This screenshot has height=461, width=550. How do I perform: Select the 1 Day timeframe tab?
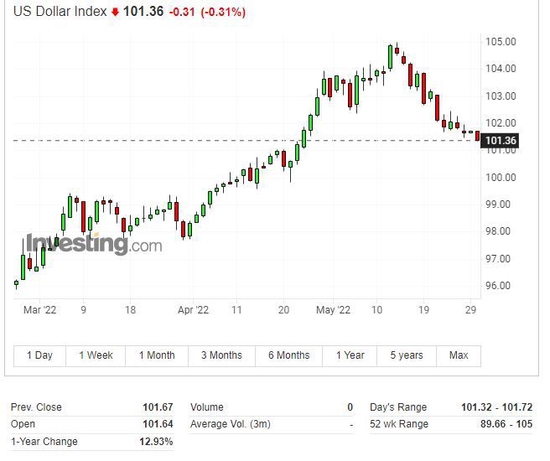click(39, 355)
